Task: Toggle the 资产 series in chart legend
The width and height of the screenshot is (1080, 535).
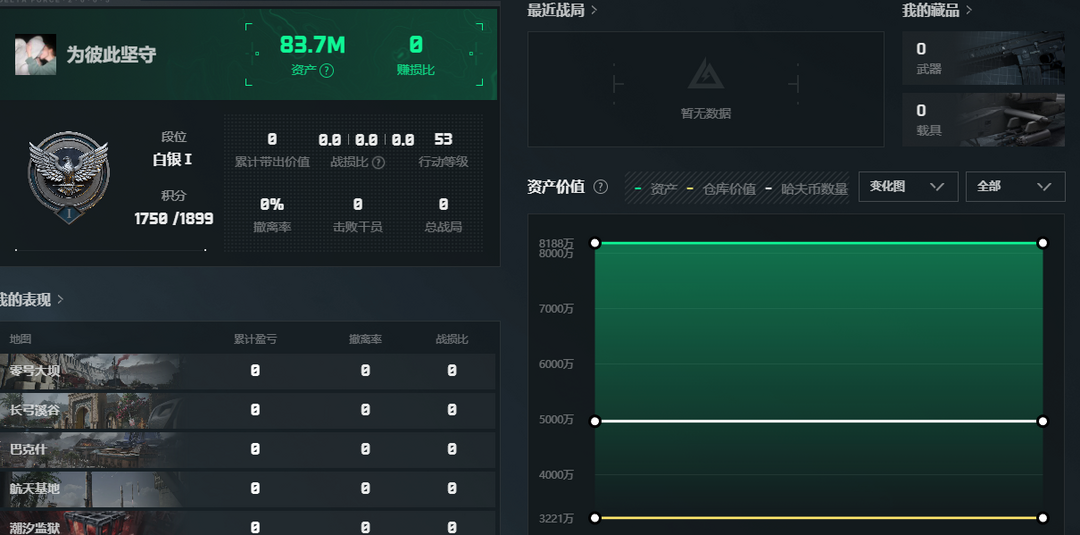Action: coord(656,189)
